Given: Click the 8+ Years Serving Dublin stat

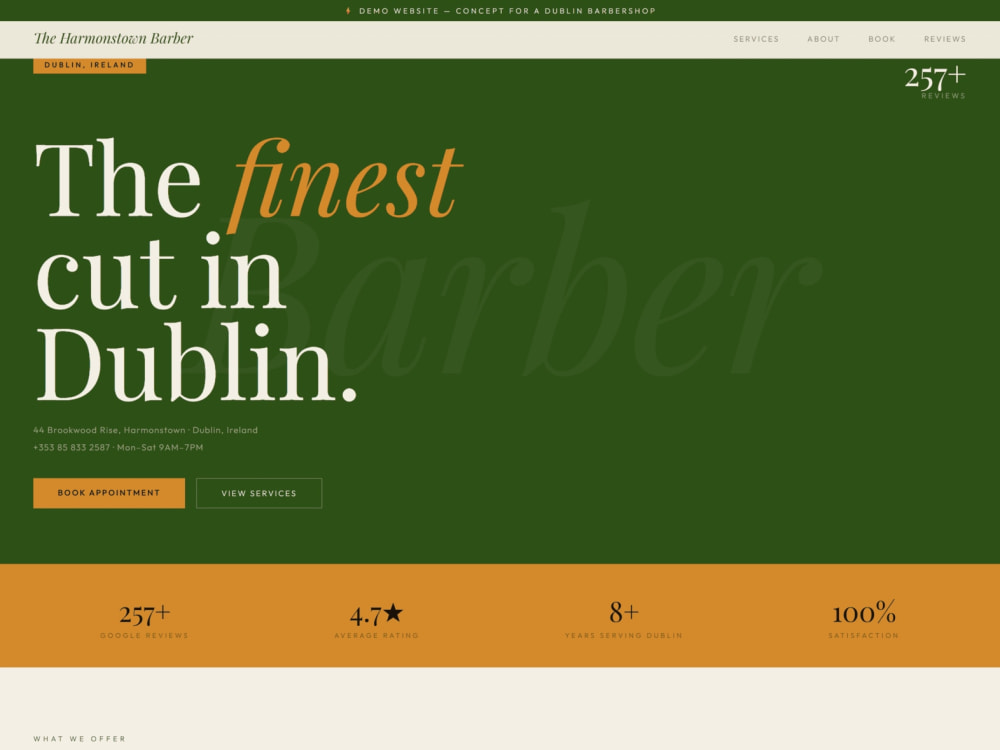Looking at the screenshot, I should (x=624, y=619).
